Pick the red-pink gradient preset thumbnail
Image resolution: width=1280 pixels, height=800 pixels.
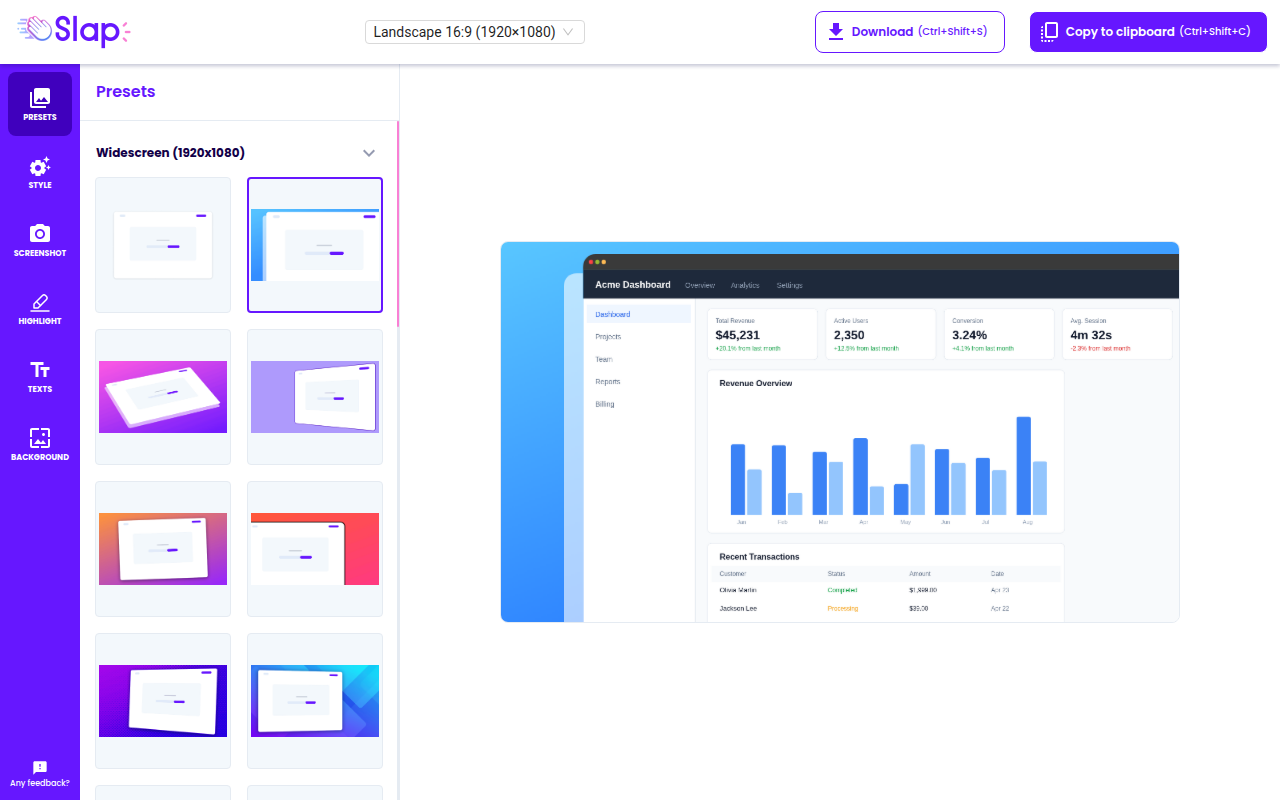[315, 549]
